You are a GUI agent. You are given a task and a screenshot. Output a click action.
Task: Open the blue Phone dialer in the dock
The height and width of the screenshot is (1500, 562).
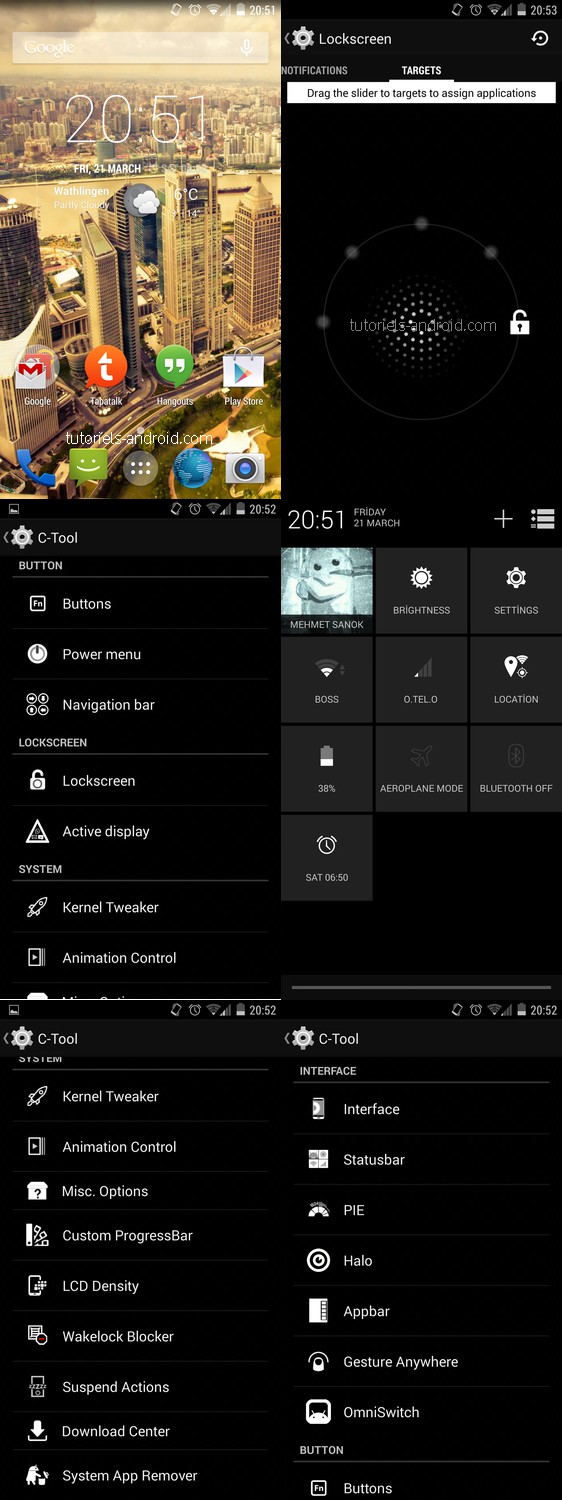[35, 467]
